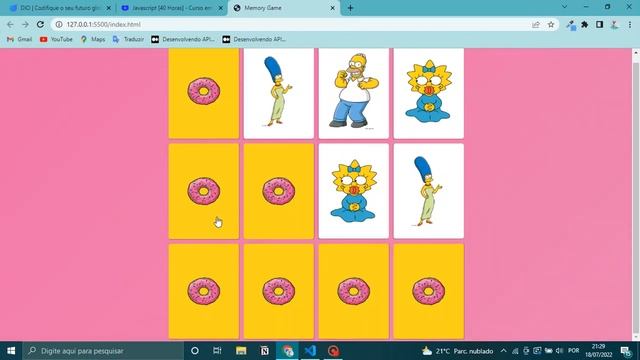Viewport: 640px width, 360px height.
Task: Change the POR input language
Action: [573, 351]
